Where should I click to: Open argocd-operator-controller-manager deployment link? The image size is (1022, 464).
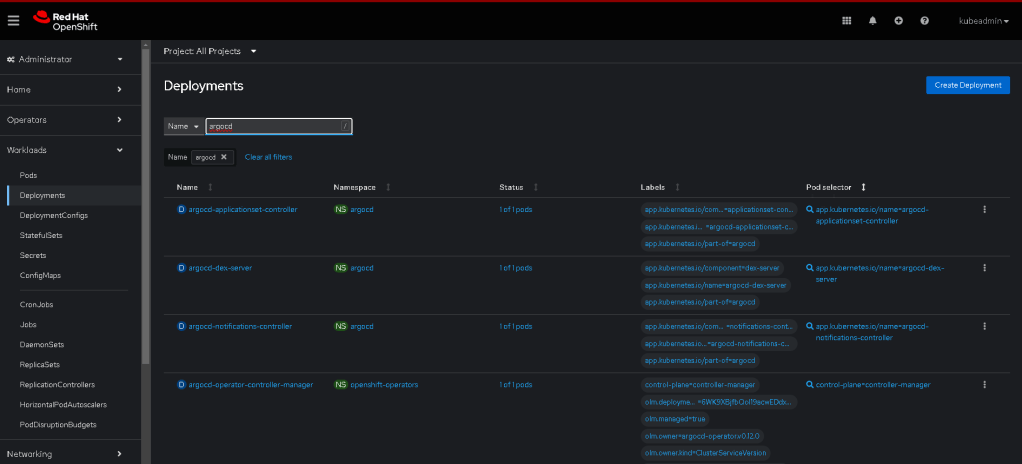pos(251,384)
